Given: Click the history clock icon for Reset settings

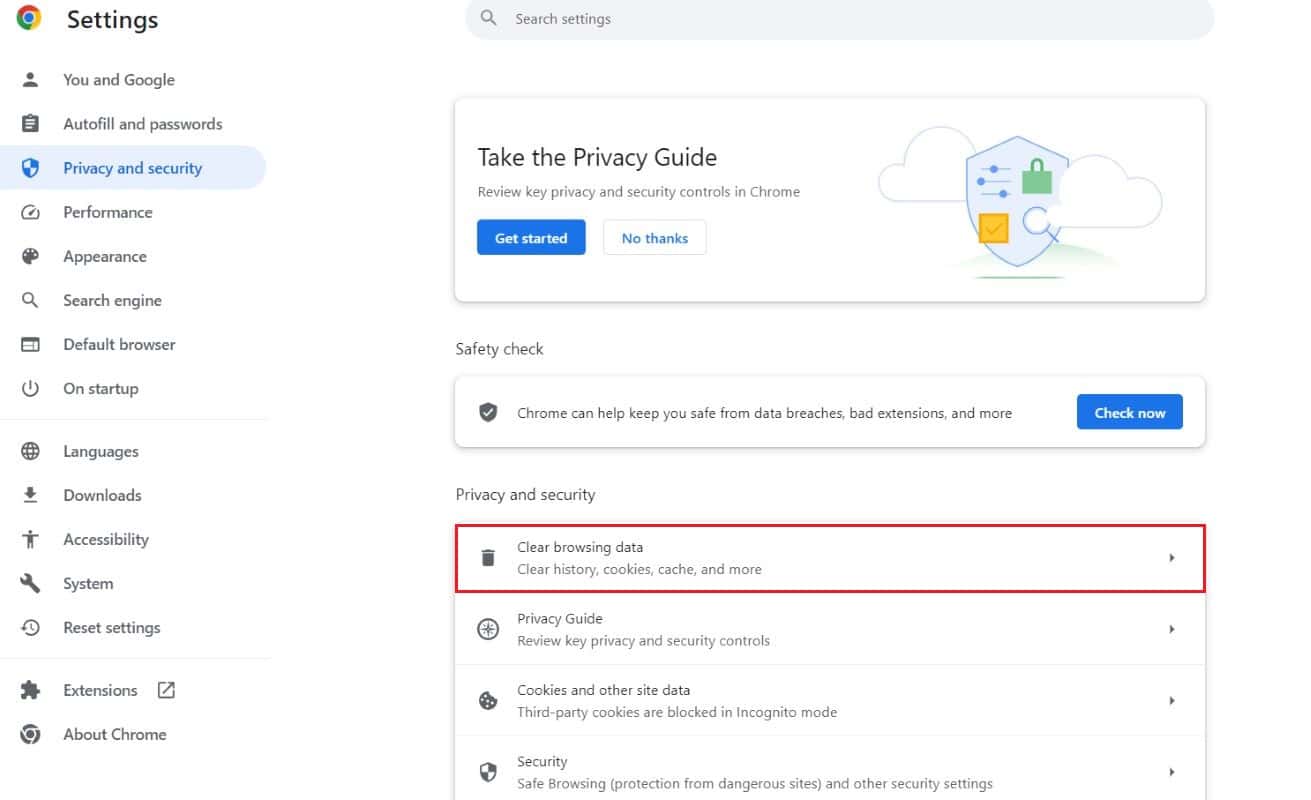Looking at the screenshot, I should pyautogui.click(x=30, y=627).
